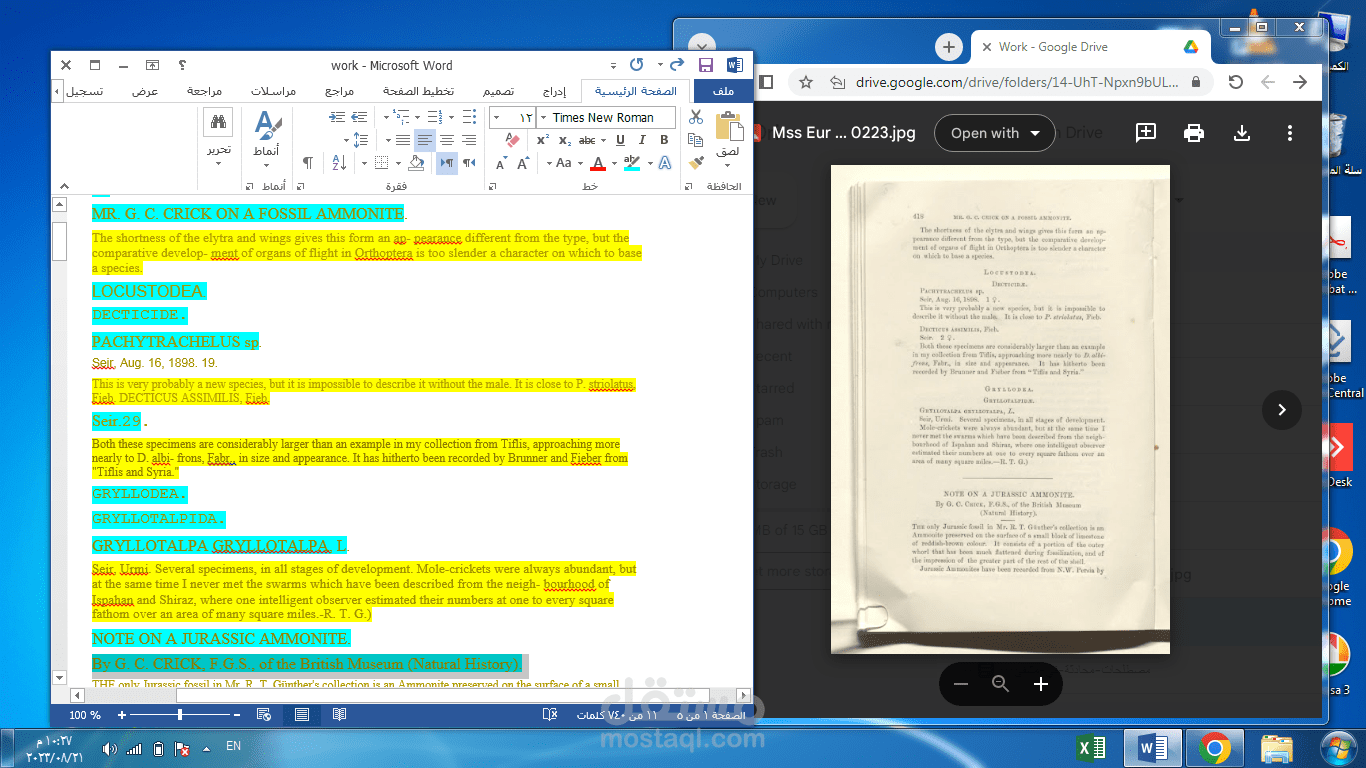Switch to the مراجعة ribbon tab
The image size is (1366, 768).
[x=204, y=91]
